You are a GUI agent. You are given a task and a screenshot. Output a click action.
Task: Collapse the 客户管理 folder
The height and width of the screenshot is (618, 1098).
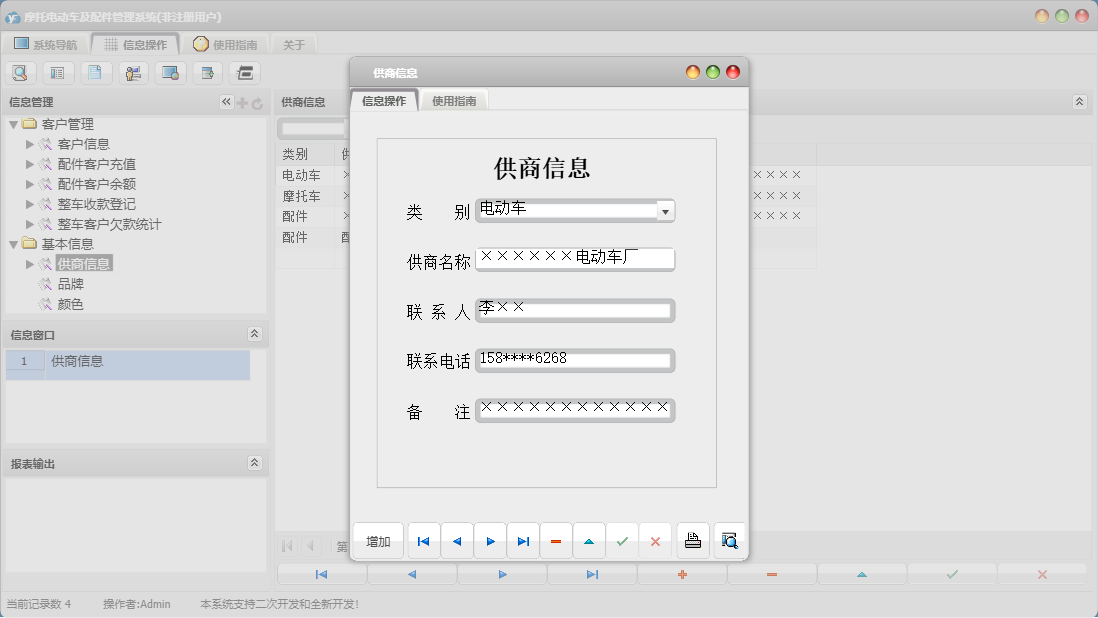13,124
